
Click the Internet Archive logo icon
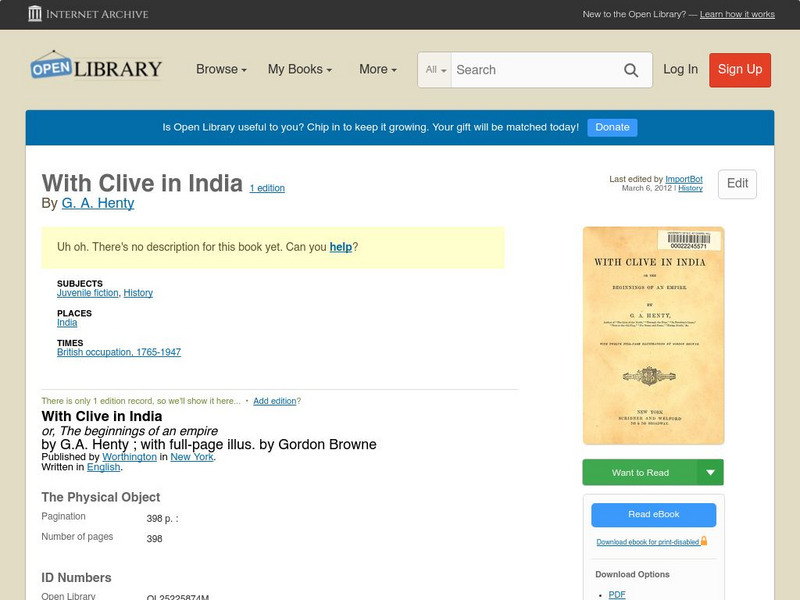pos(35,14)
